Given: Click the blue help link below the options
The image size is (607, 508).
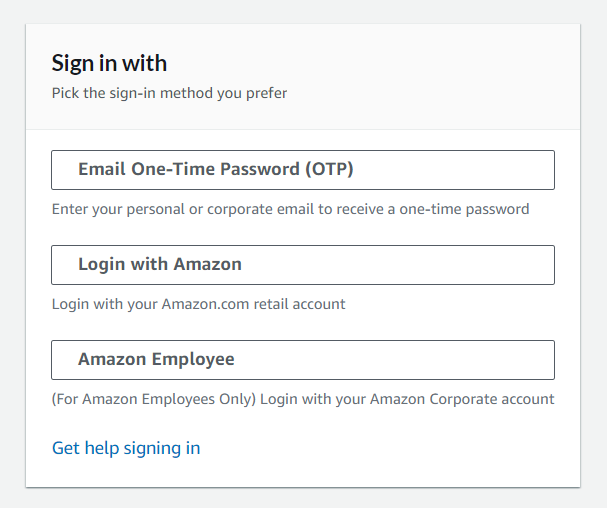Looking at the screenshot, I should tap(126, 448).
